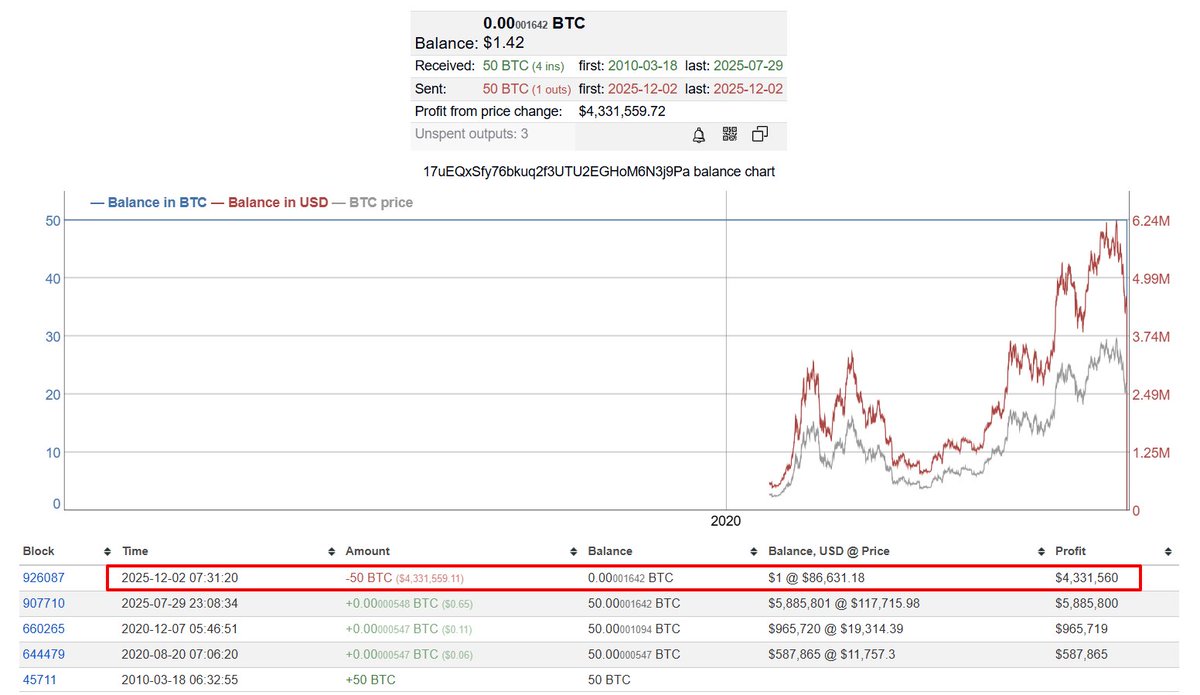This screenshot has width=1200, height=695.
Task: Open block 926087 link
Action: (41, 578)
